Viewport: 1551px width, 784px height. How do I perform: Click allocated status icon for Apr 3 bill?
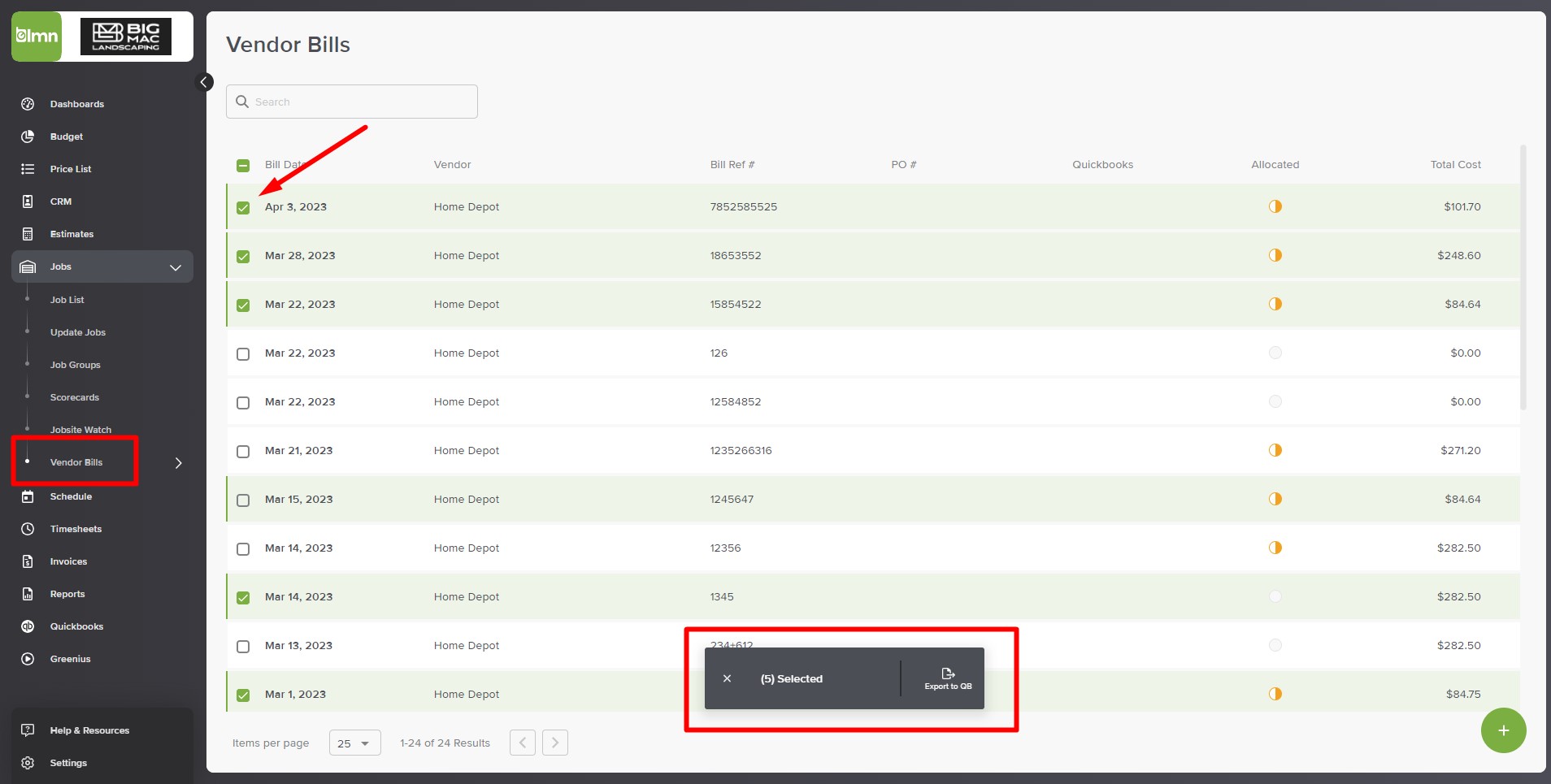(1275, 206)
